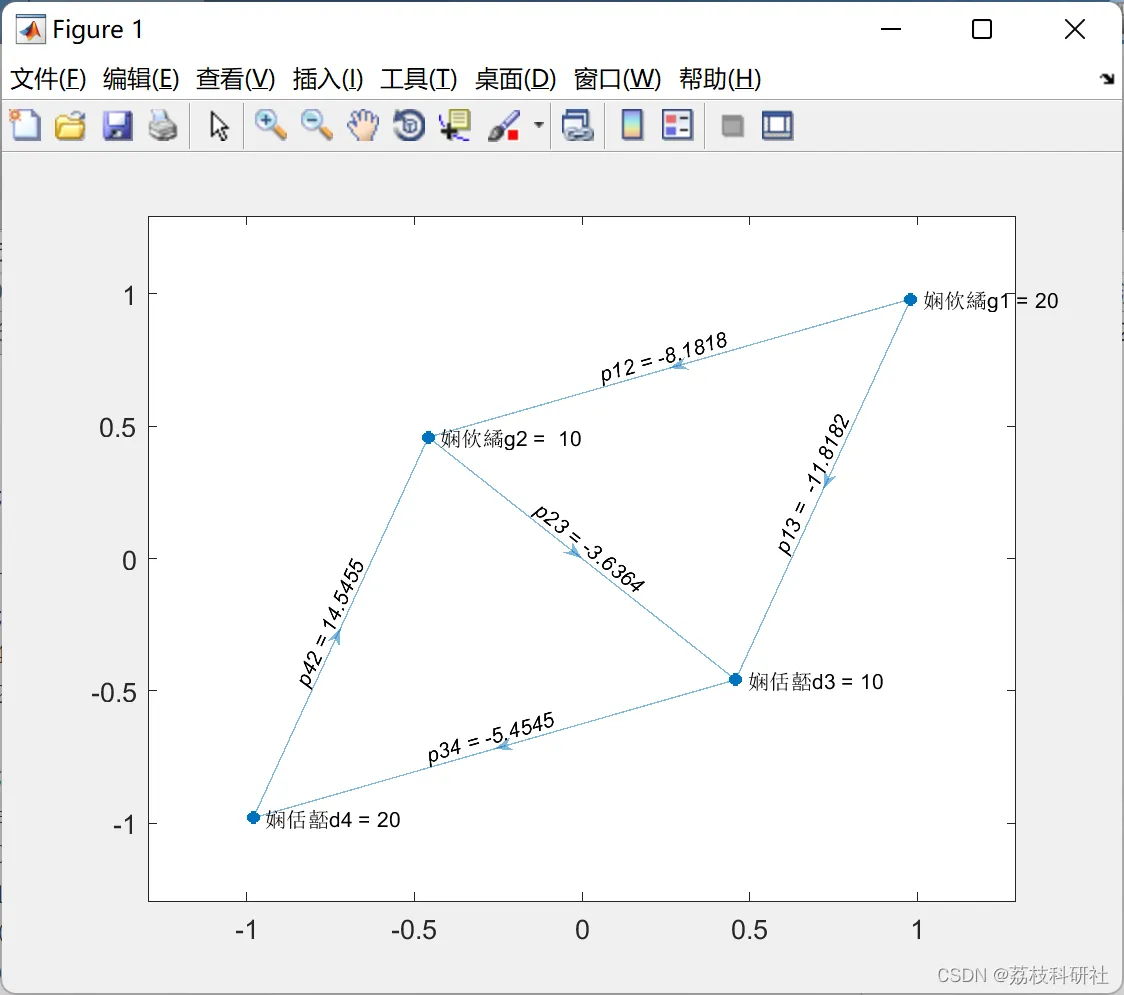Minimize the Figure 1 window
This screenshot has height=995, width=1124.
[x=890, y=29]
